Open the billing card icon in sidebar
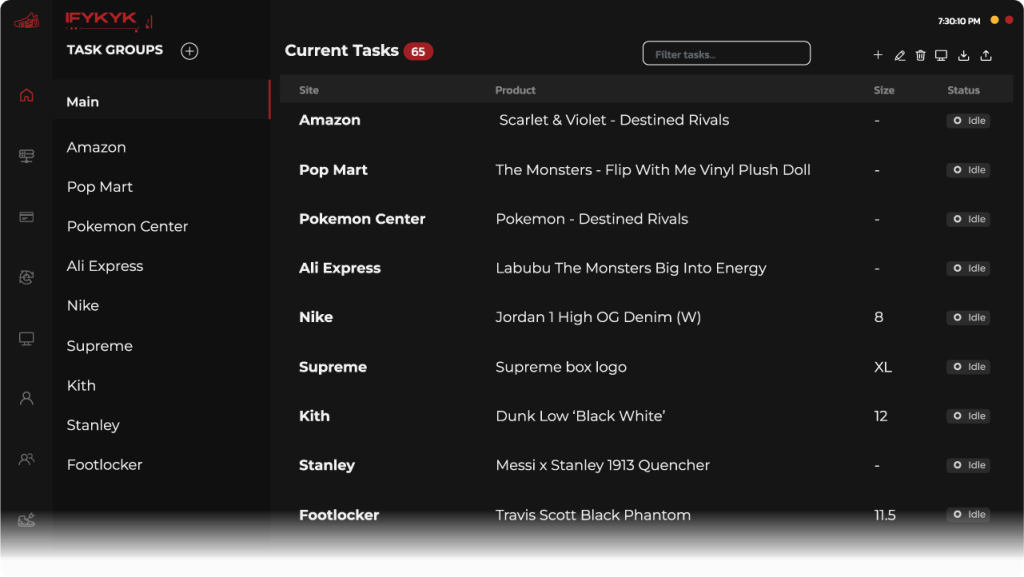Screen dimensions: 1024x577 click(27, 216)
